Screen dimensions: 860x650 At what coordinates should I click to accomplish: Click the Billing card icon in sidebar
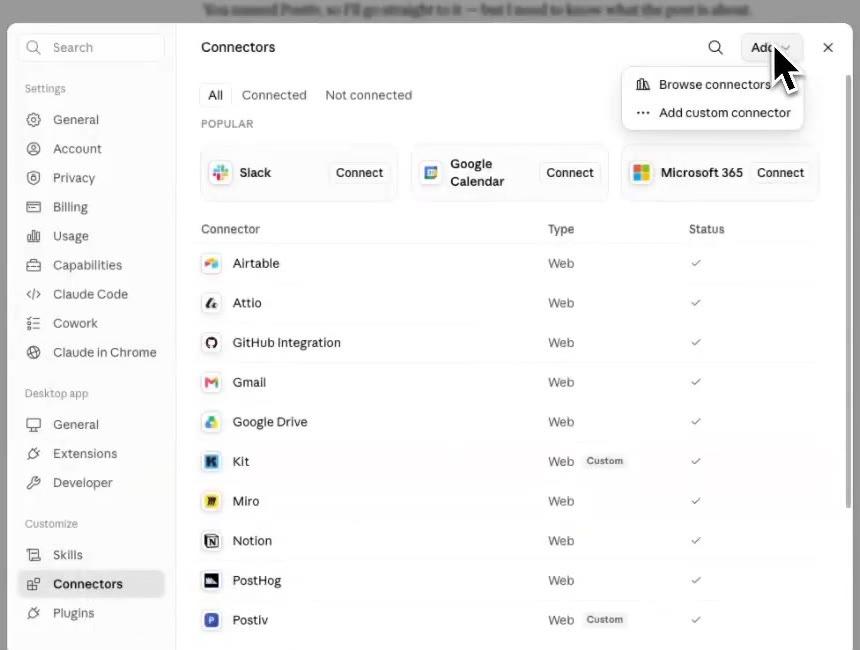[33, 207]
